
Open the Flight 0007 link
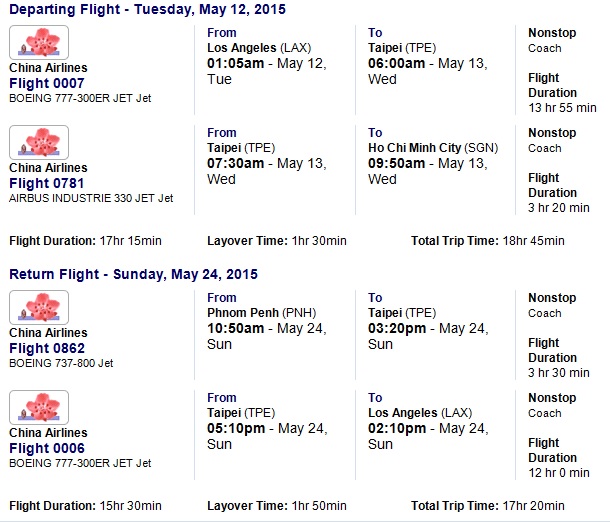pos(47,83)
